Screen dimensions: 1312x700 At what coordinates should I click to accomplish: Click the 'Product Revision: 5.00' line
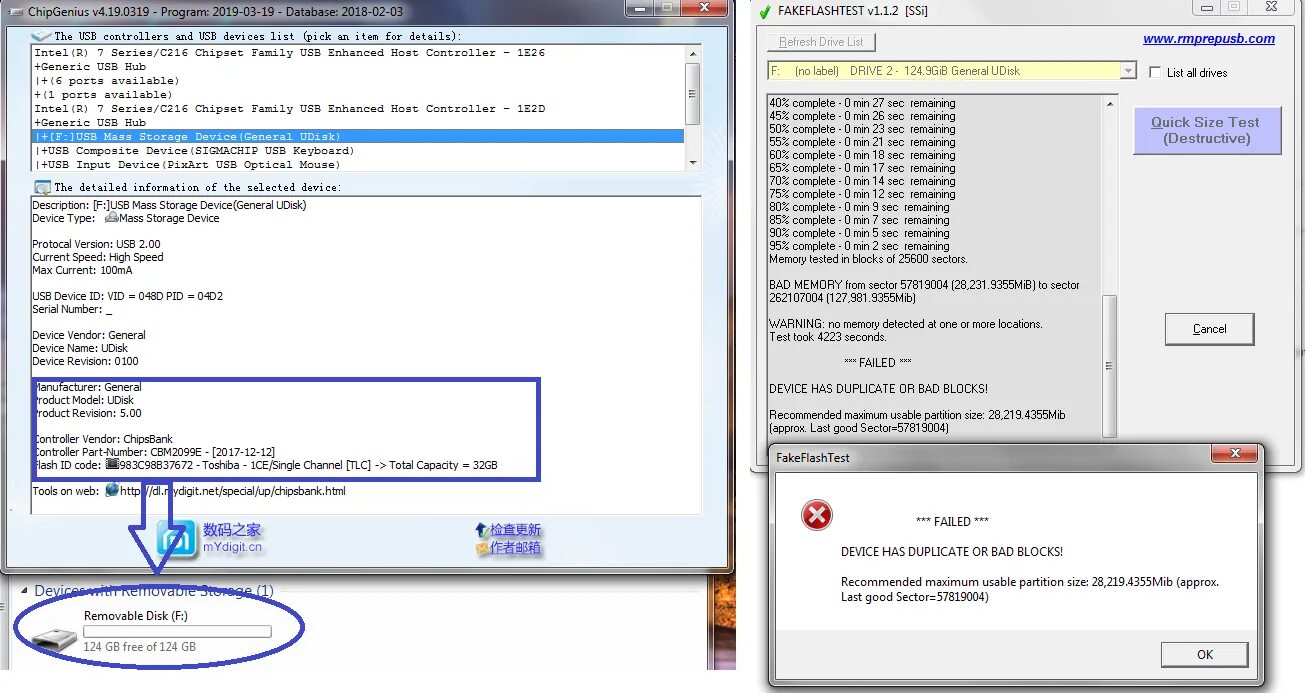tap(88, 413)
